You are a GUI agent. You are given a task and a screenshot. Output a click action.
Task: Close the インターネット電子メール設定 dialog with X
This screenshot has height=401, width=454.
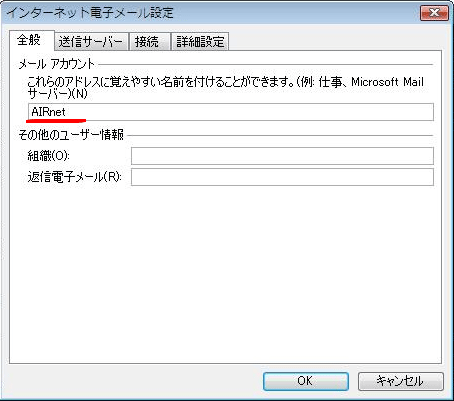434,13
